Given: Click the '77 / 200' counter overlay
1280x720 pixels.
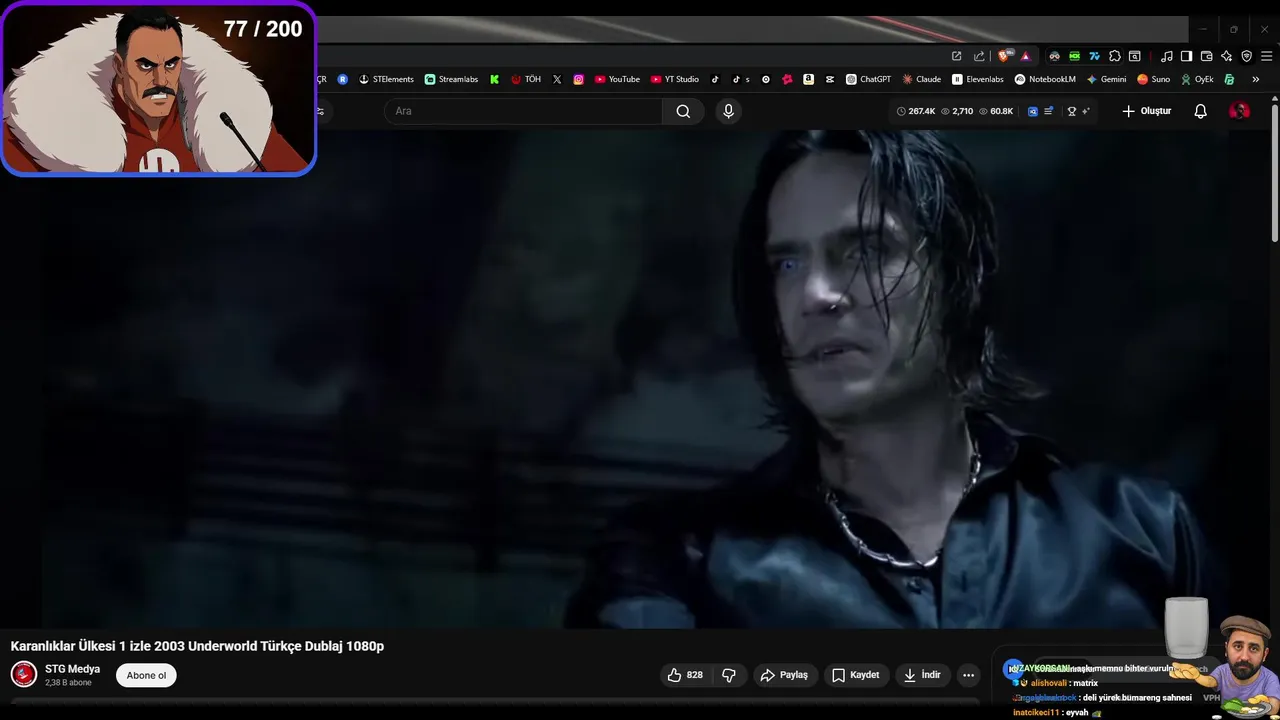Looking at the screenshot, I should [263, 29].
